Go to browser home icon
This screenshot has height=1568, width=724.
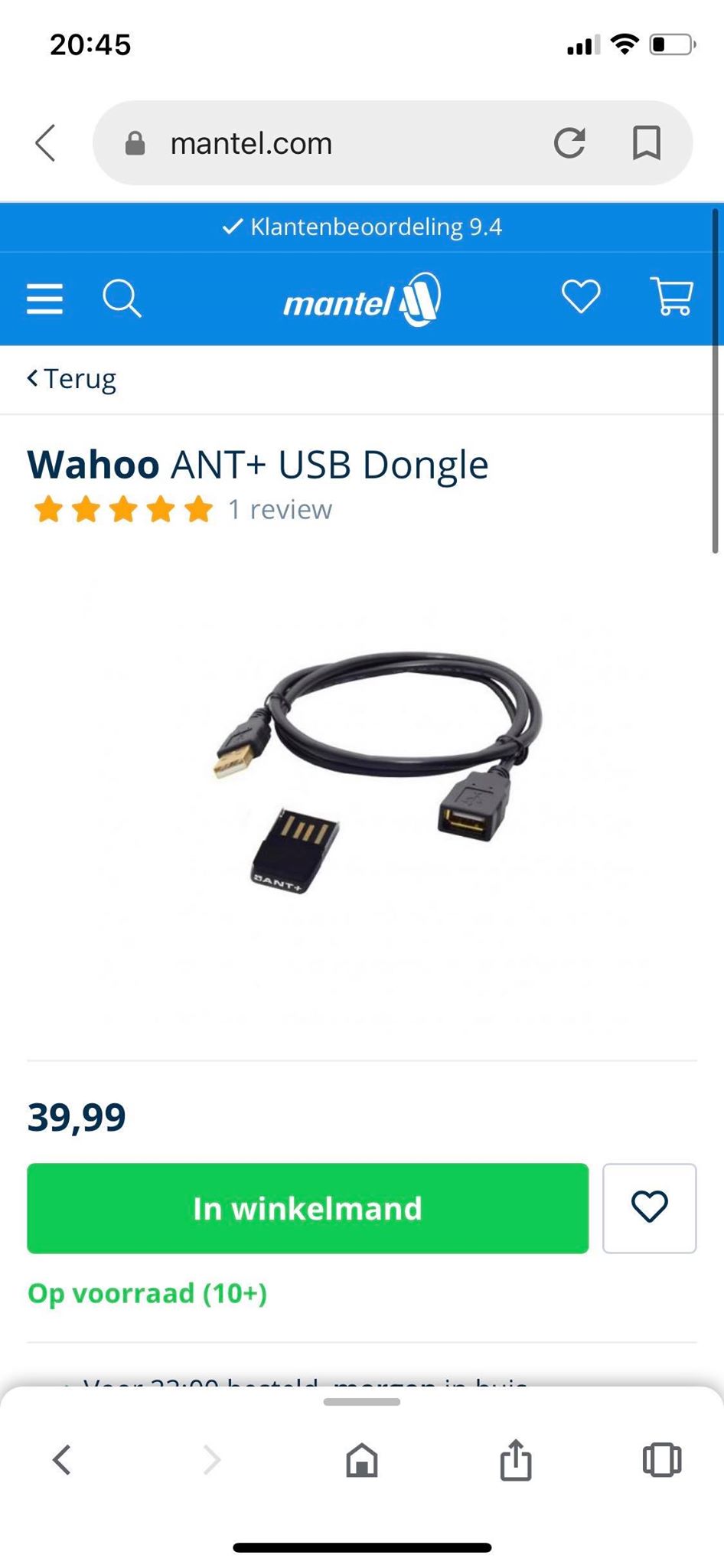point(362,1460)
